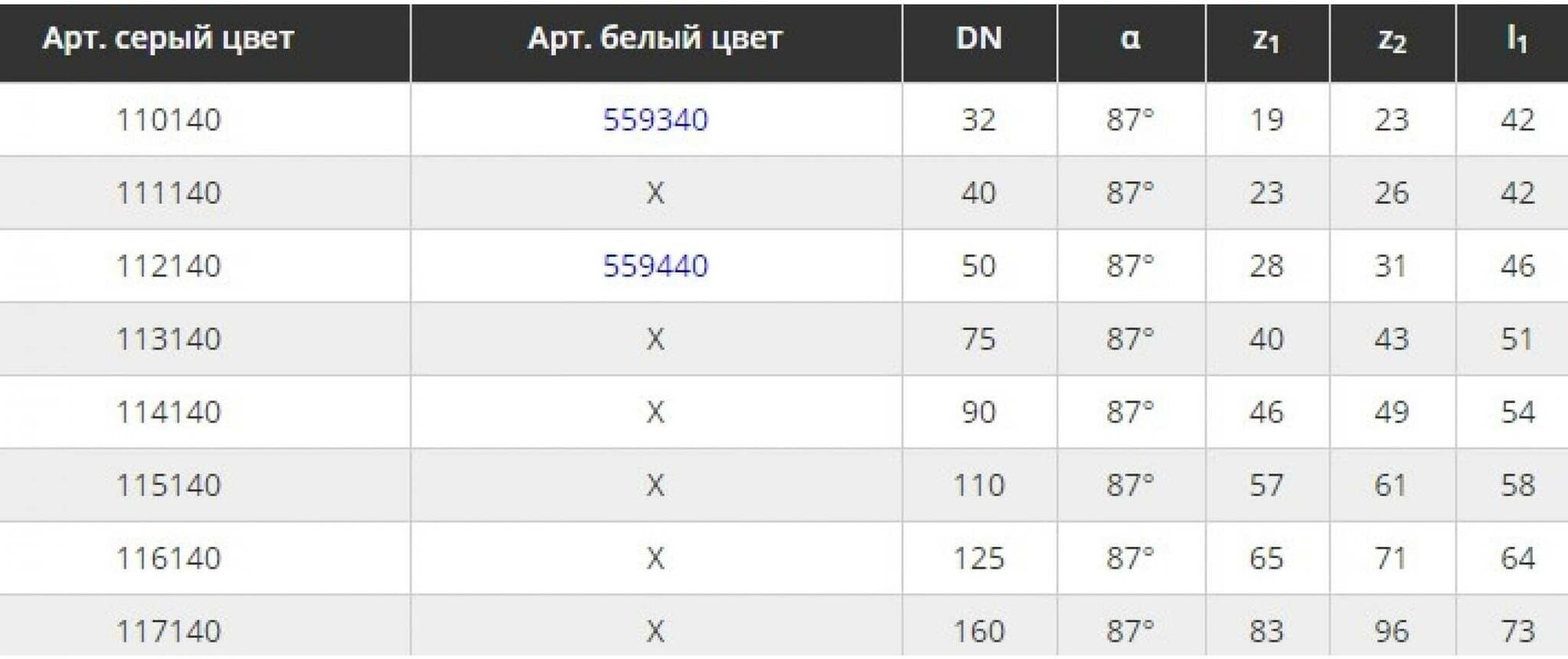This screenshot has width=1568, height=659.
Task: Click the DN value 110 cell
Action: point(978,485)
